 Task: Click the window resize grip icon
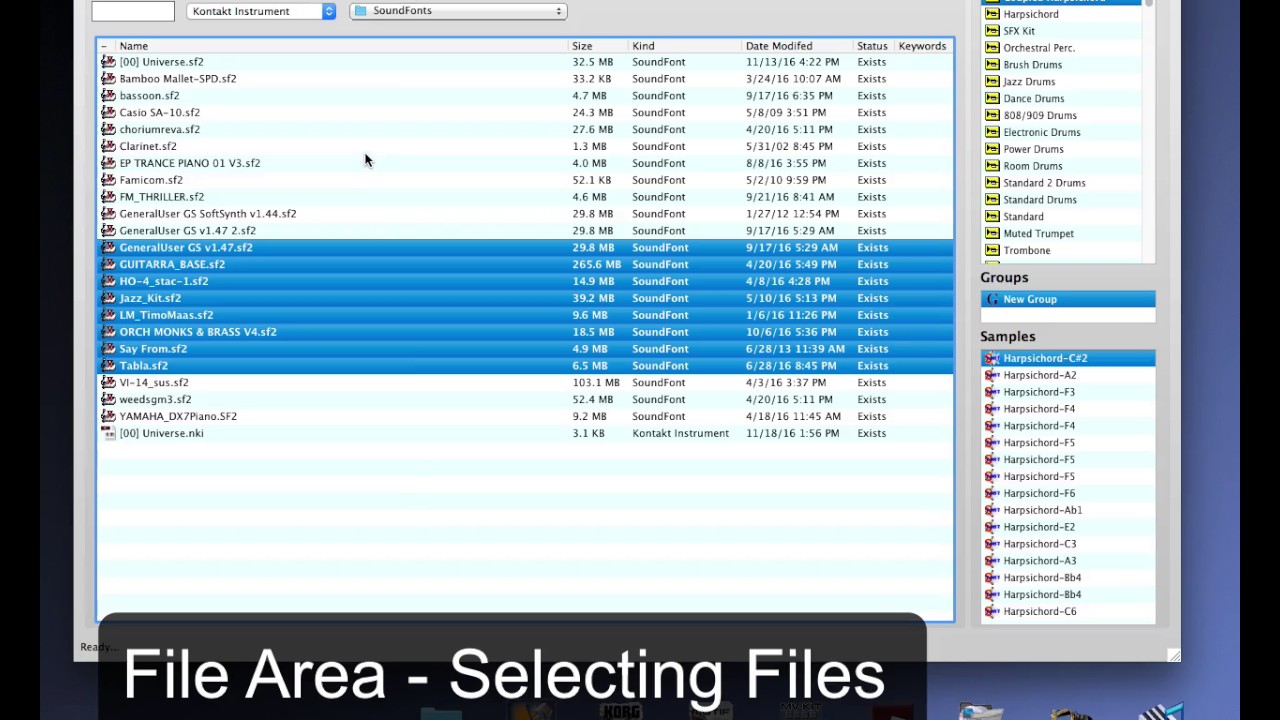pos(1174,655)
